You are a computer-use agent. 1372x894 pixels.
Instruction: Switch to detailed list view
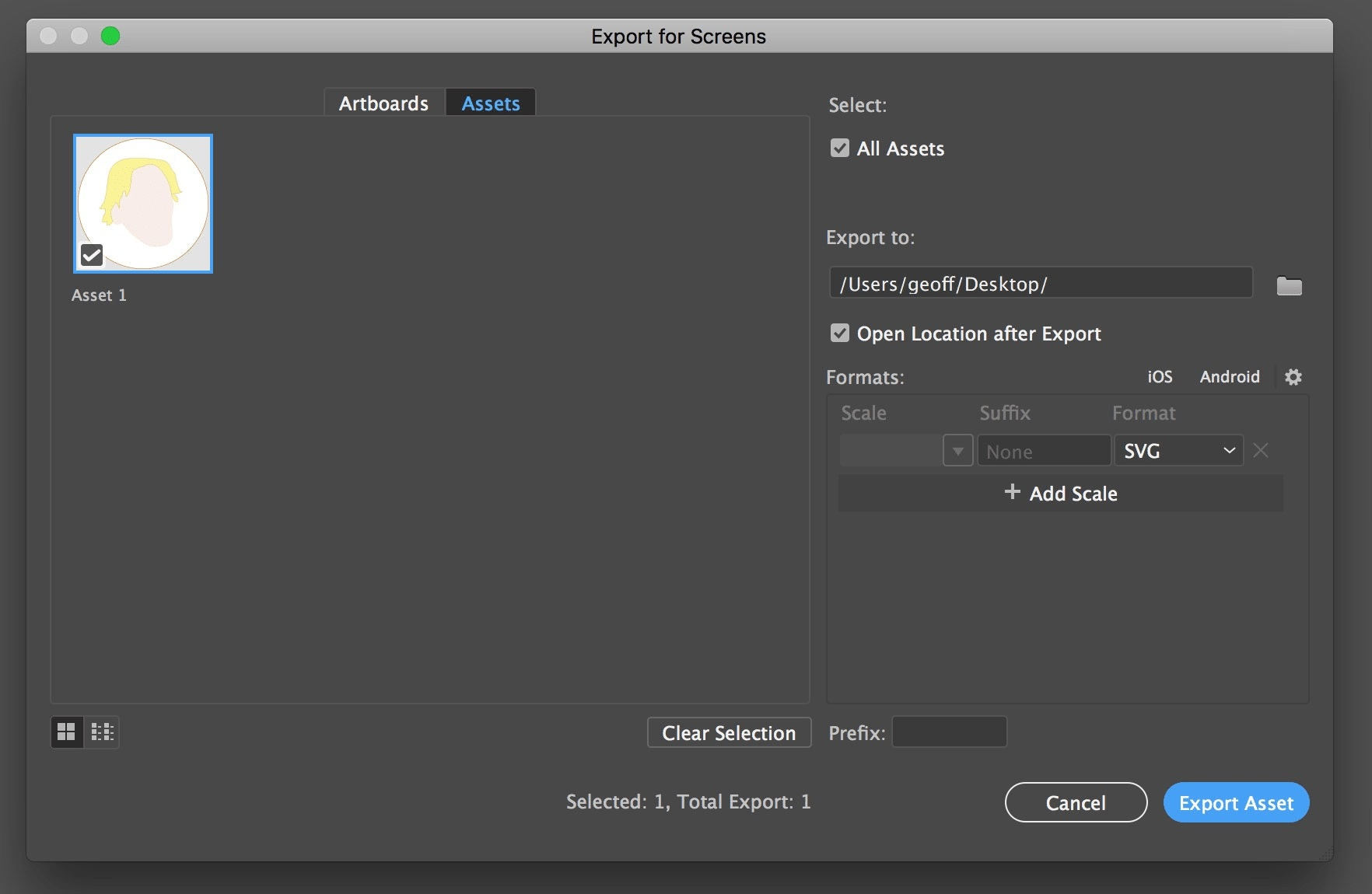101,732
